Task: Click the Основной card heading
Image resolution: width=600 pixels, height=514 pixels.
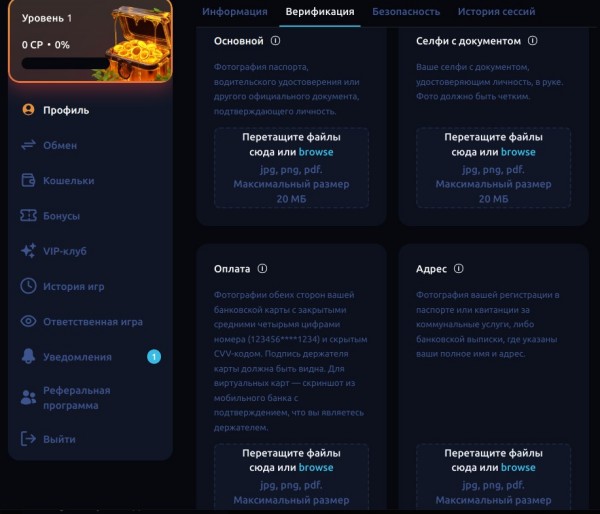Action: click(239, 41)
